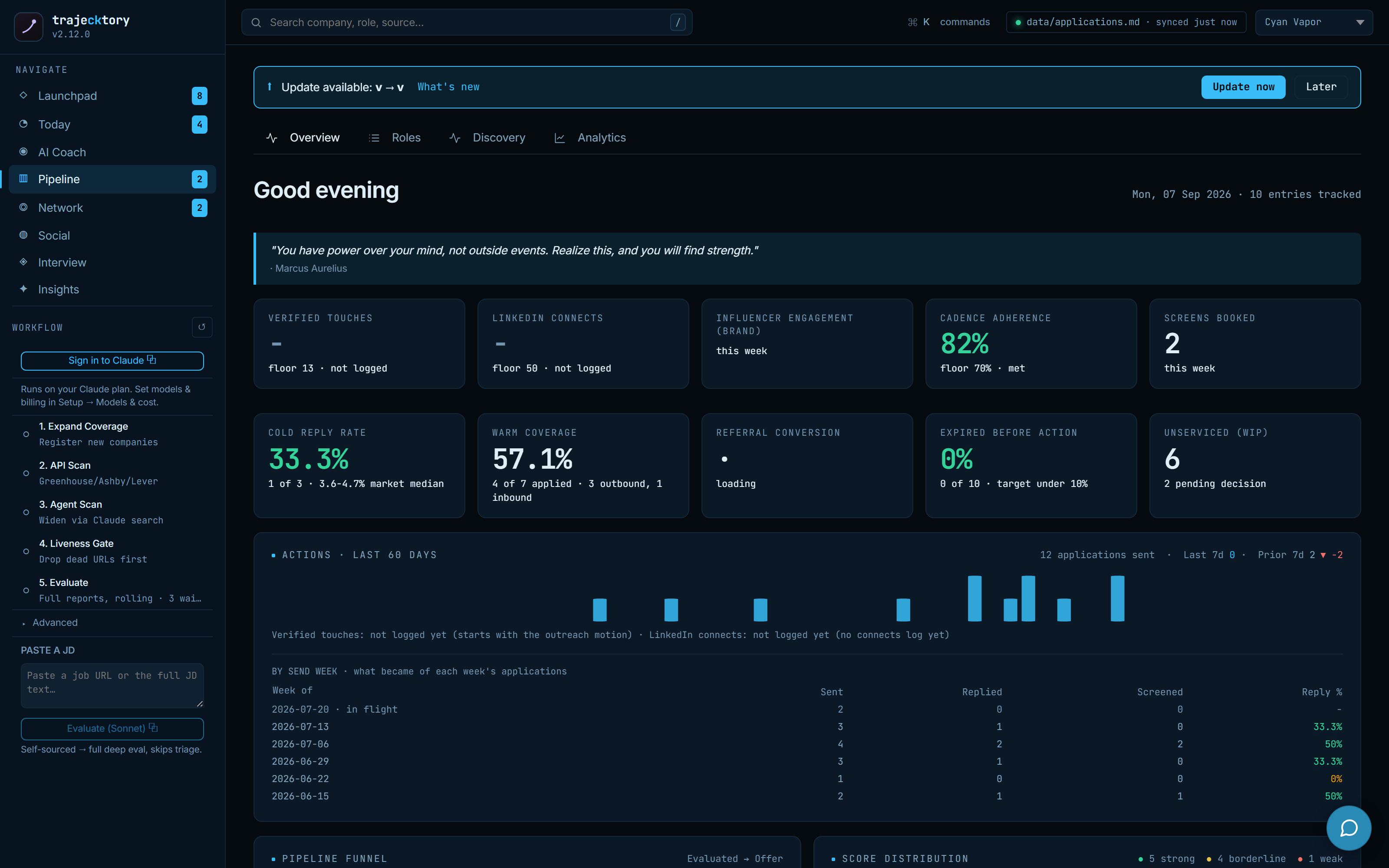The width and height of the screenshot is (1389, 868).
Task: Click the Overview tab pulse icon
Action: 272,138
